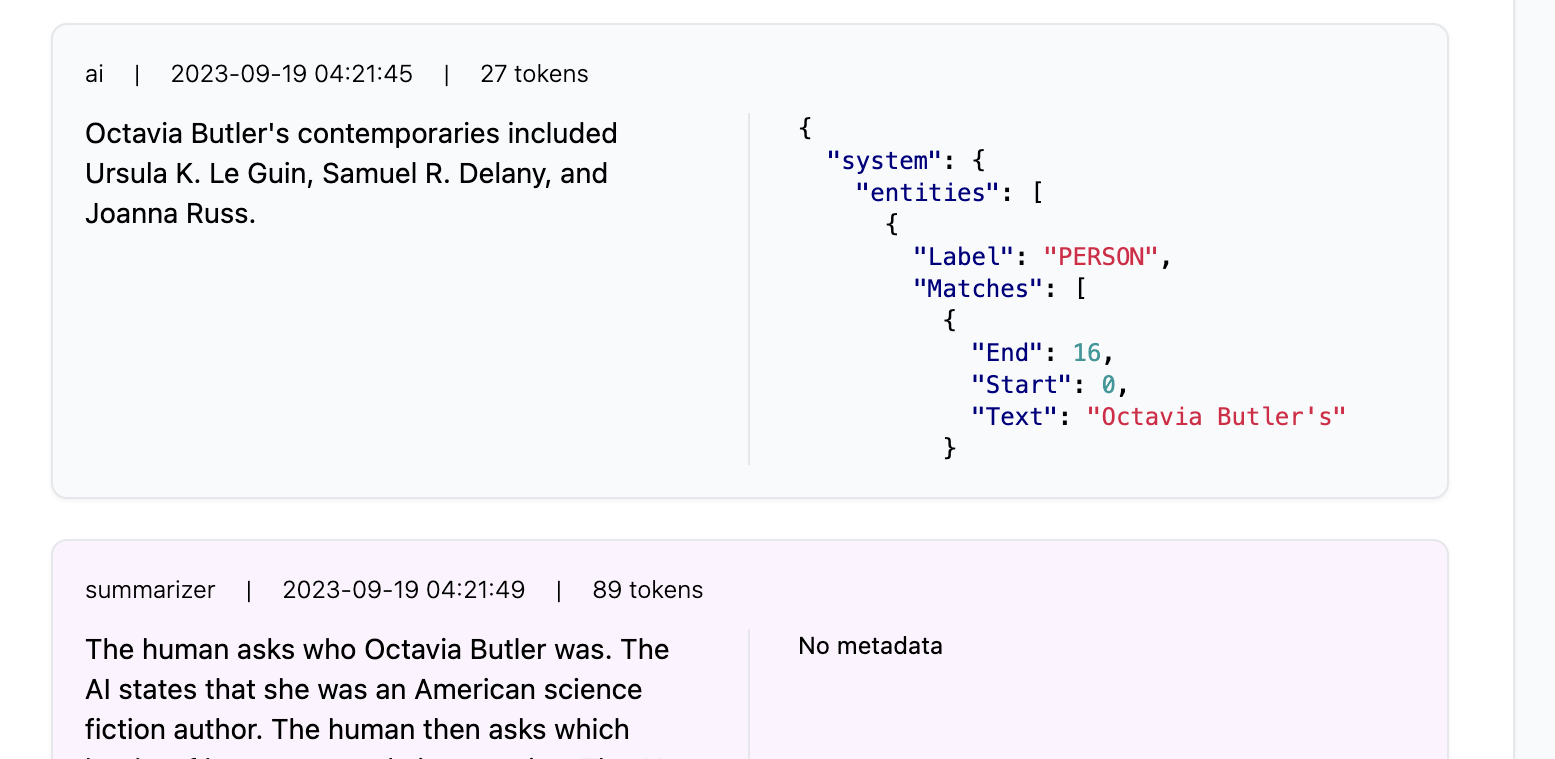Select the 2023-09-19 04:21:45 timestamp
The image size is (1555, 759).
click(x=291, y=74)
